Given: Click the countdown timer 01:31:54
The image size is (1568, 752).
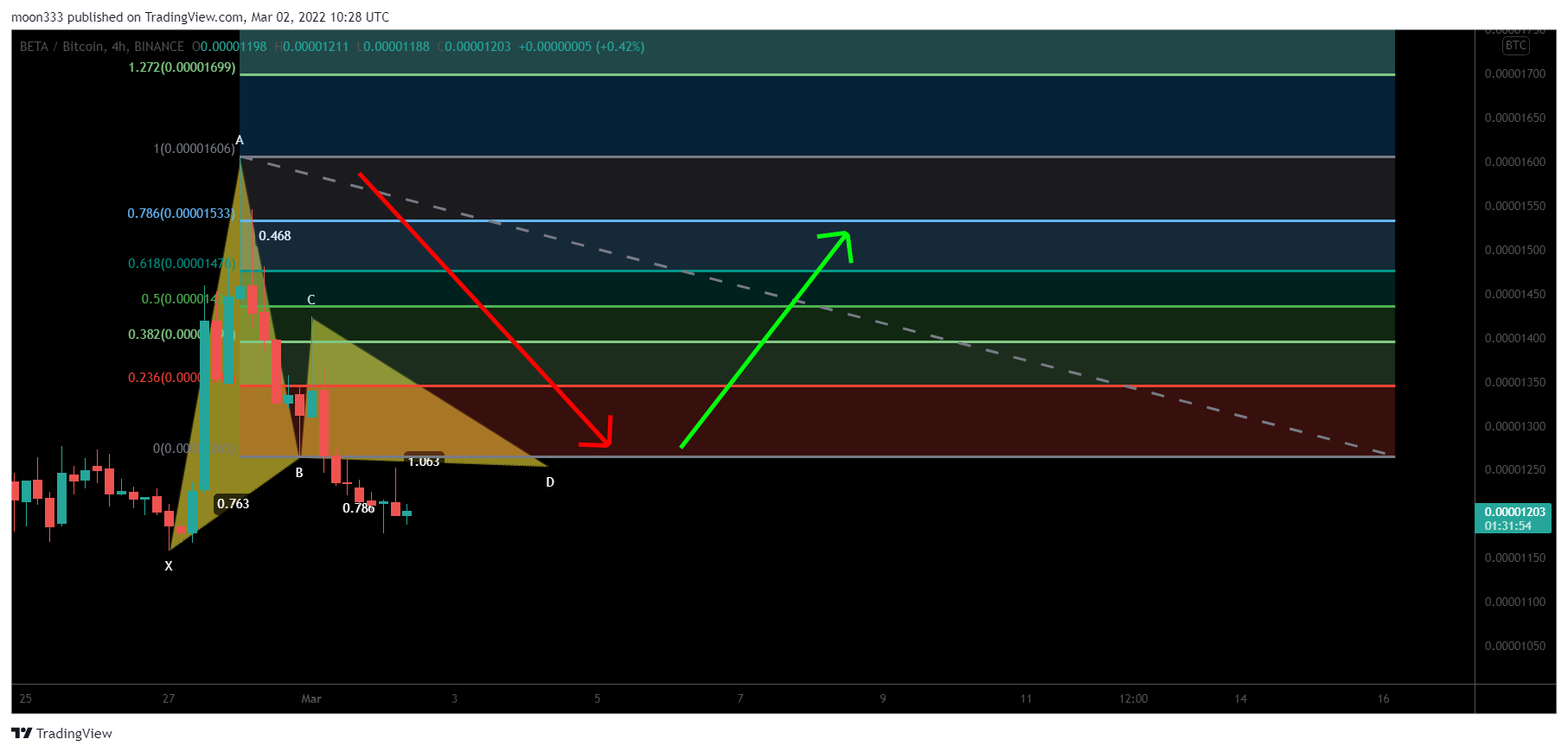Looking at the screenshot, I should click(x=1508, y=526).
